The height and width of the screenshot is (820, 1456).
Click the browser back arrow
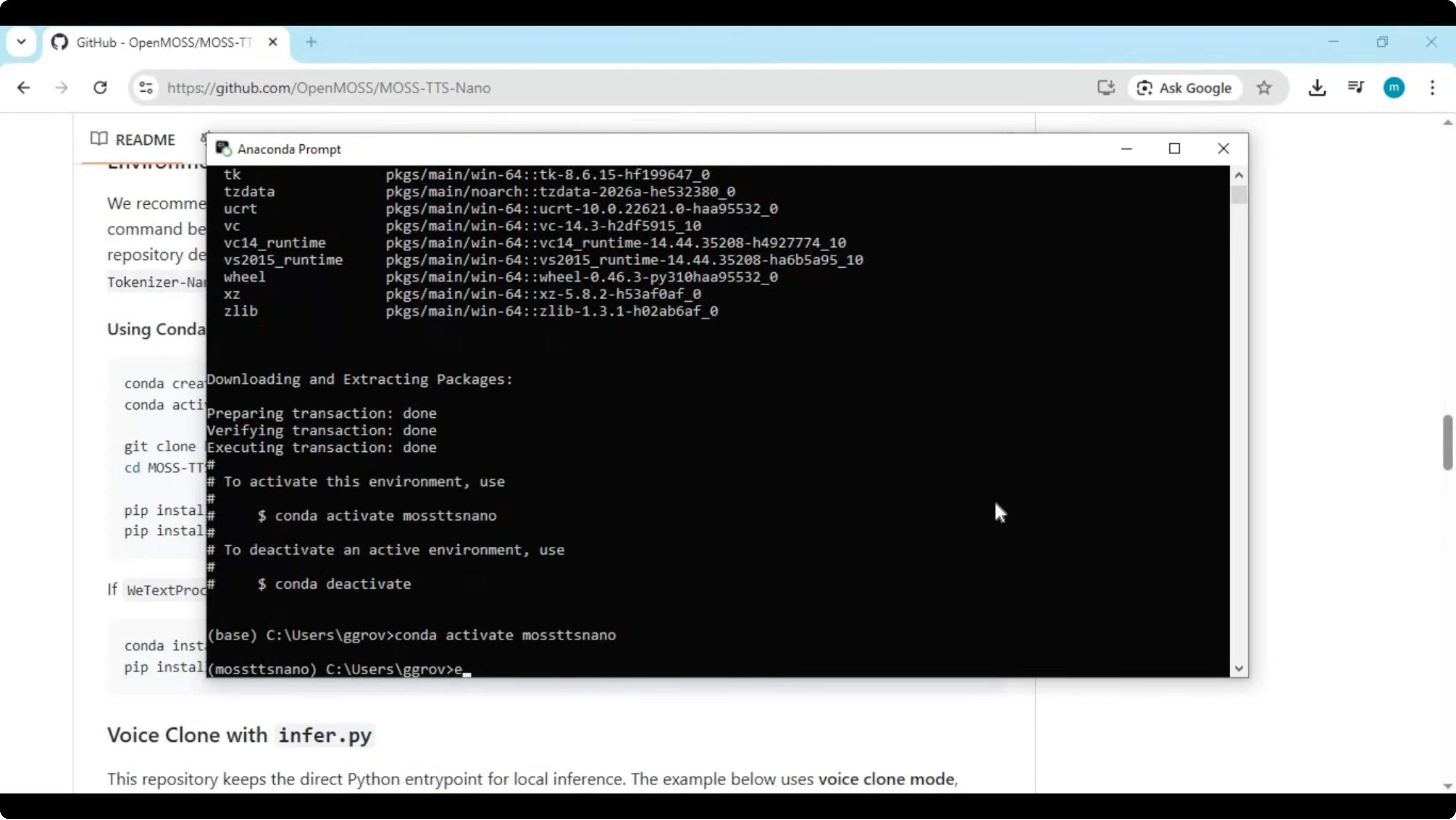23,88
